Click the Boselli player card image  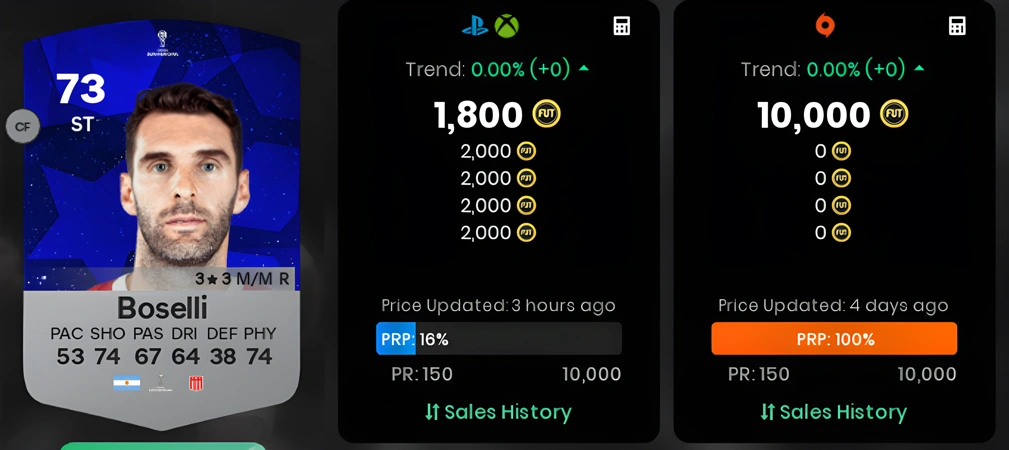pyautogui.click(x=162, y=227)
